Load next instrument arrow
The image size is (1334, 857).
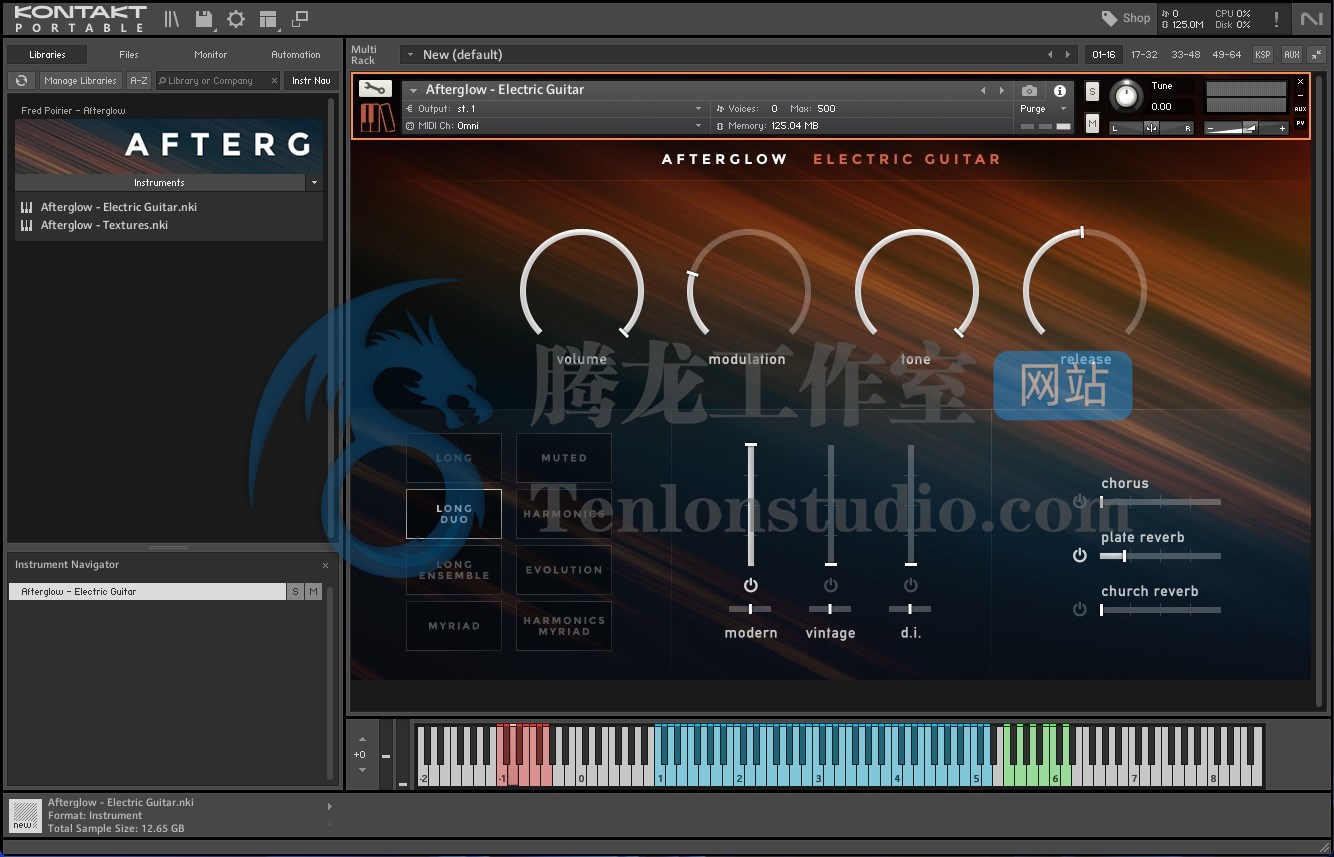point(1002,91)
